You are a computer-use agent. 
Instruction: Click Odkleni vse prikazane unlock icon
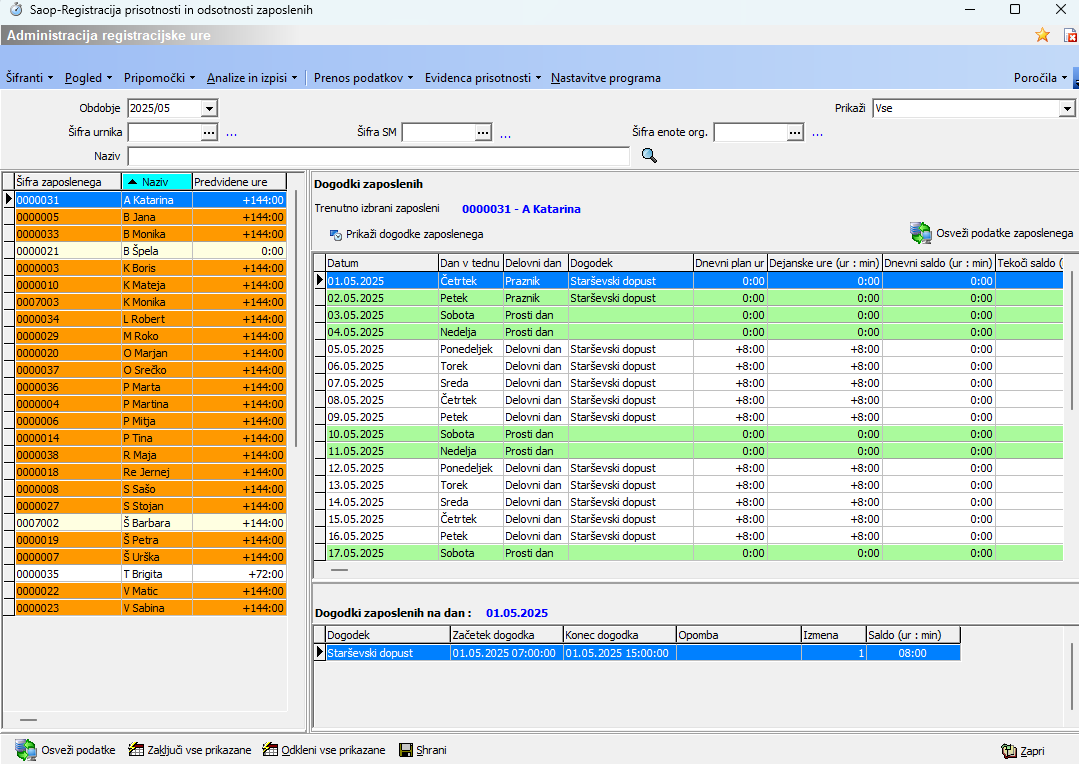tap(270, 750)
